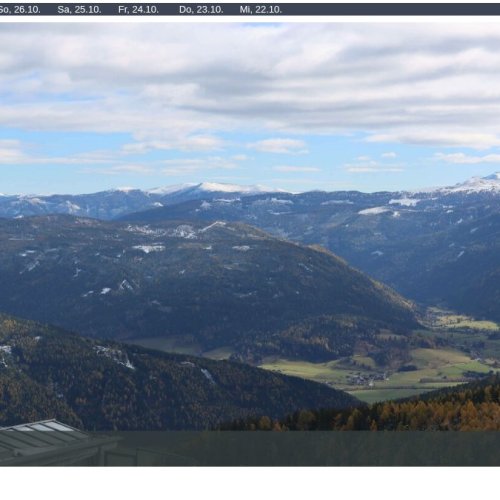The height and width of the screenshot is (500, 500).
Task: Select the So. 26.10. date tab
Action: (x=19, y=10)
